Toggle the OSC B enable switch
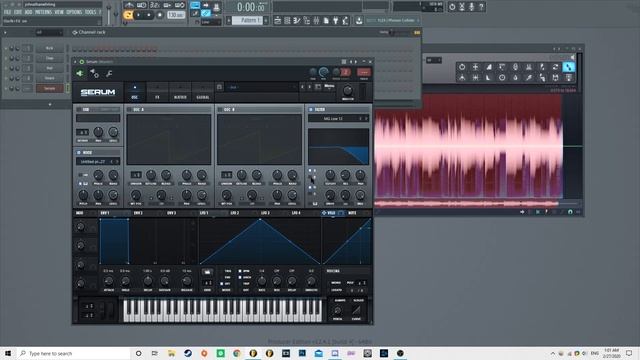The width and height of the screenshot is (640, 360). [x=220, y=110]
